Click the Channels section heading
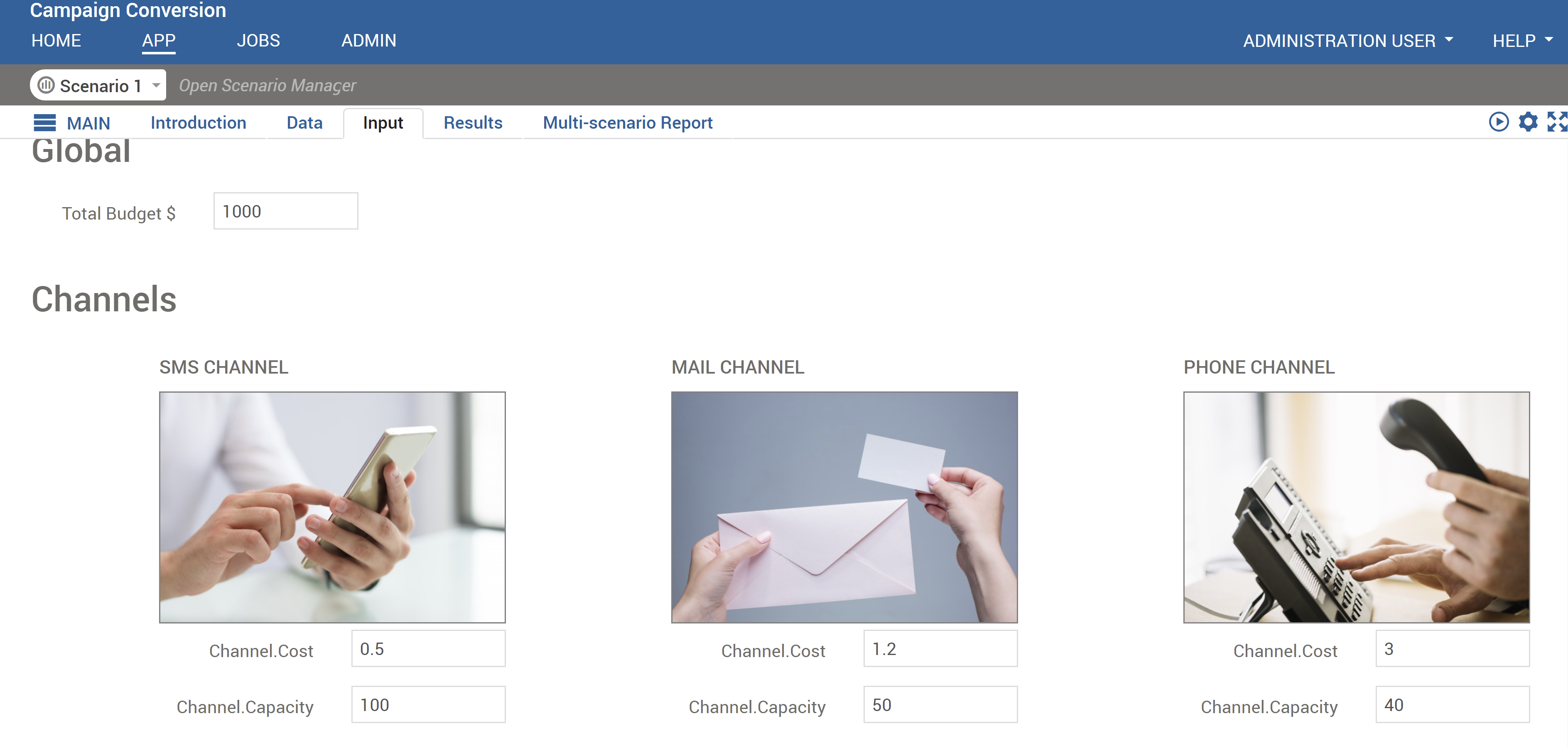 tap(104, 299)
